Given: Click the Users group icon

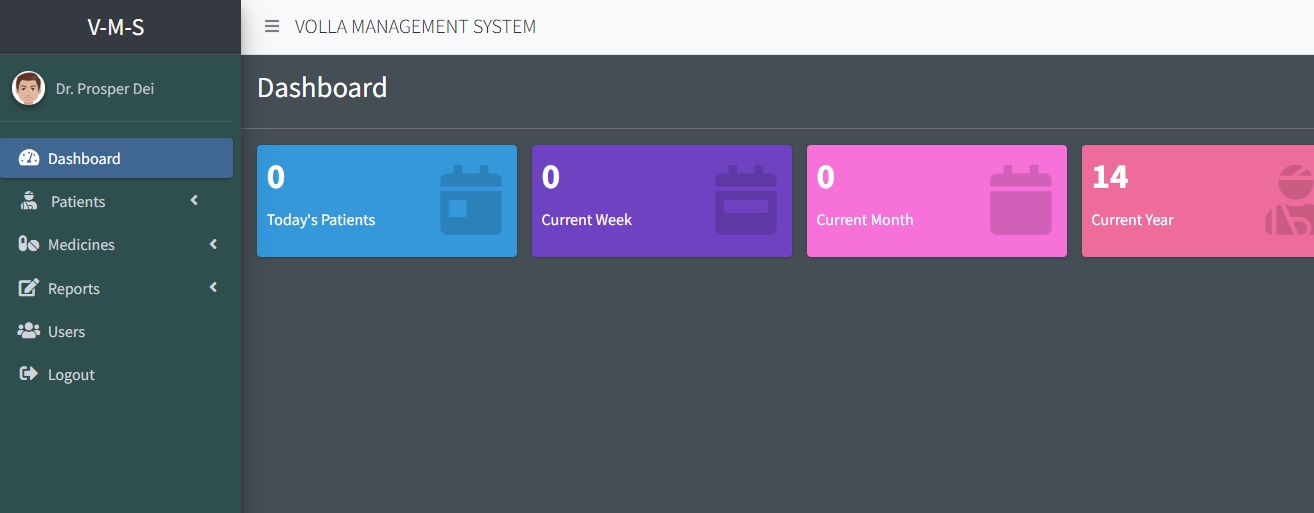Looking at the screenshot, I should click(x=29, y=331).
